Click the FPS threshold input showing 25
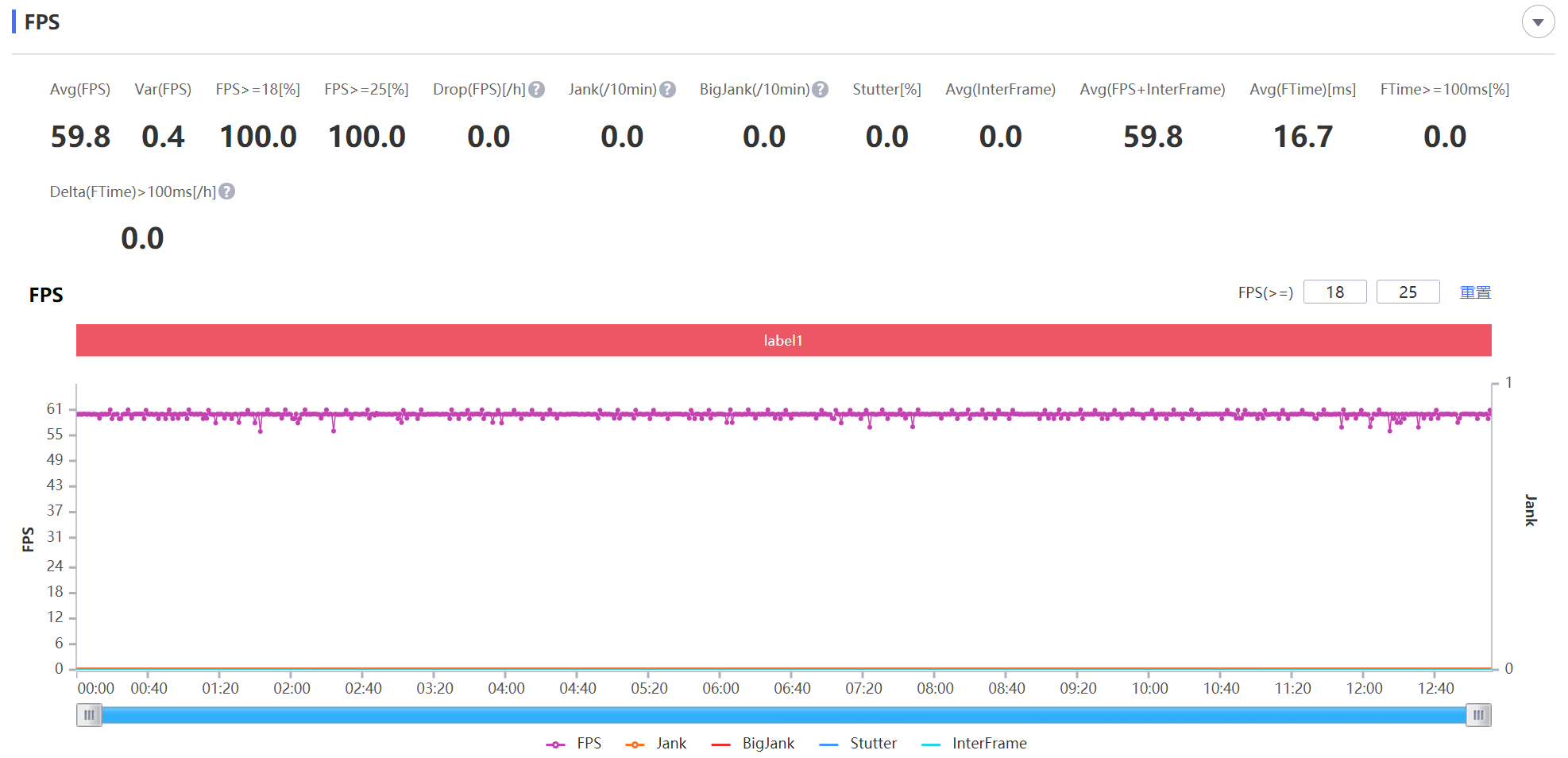Viewport: 1568px width, 758px height. tap(1408, 292)
